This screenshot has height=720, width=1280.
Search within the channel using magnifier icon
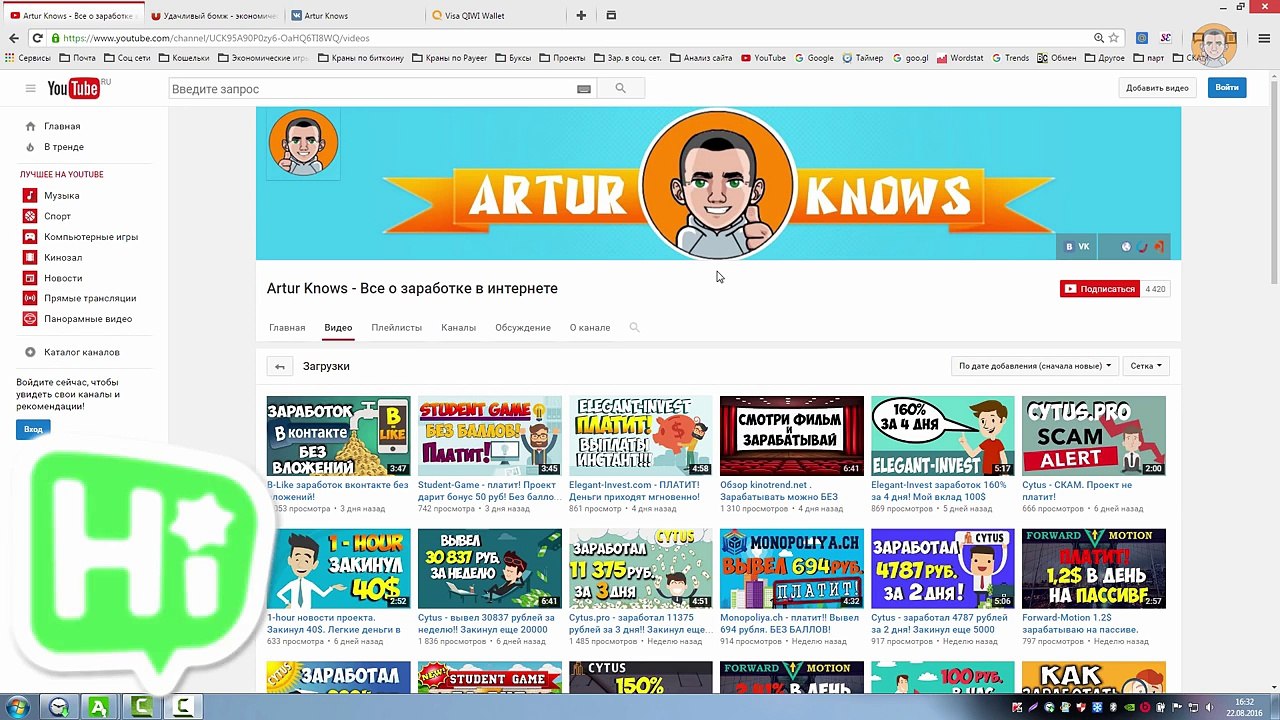point(634,327)
